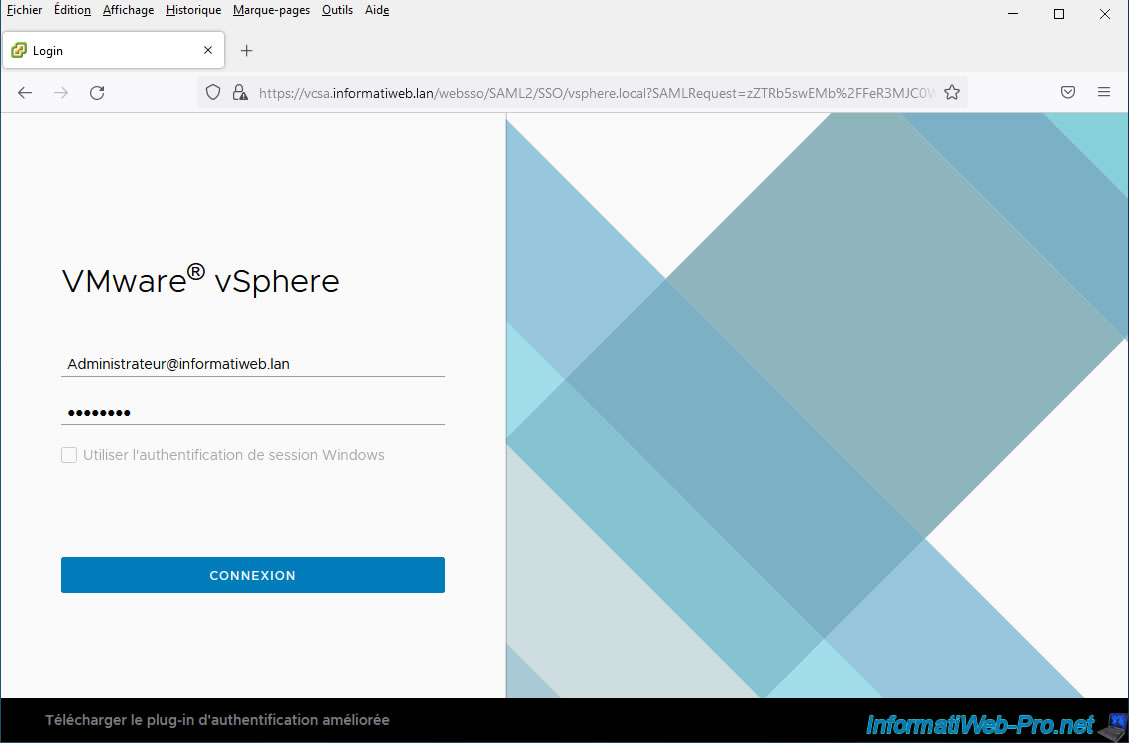Open the Affichage menu
This screenshot has height=743, width=1129.
[128, 10]
